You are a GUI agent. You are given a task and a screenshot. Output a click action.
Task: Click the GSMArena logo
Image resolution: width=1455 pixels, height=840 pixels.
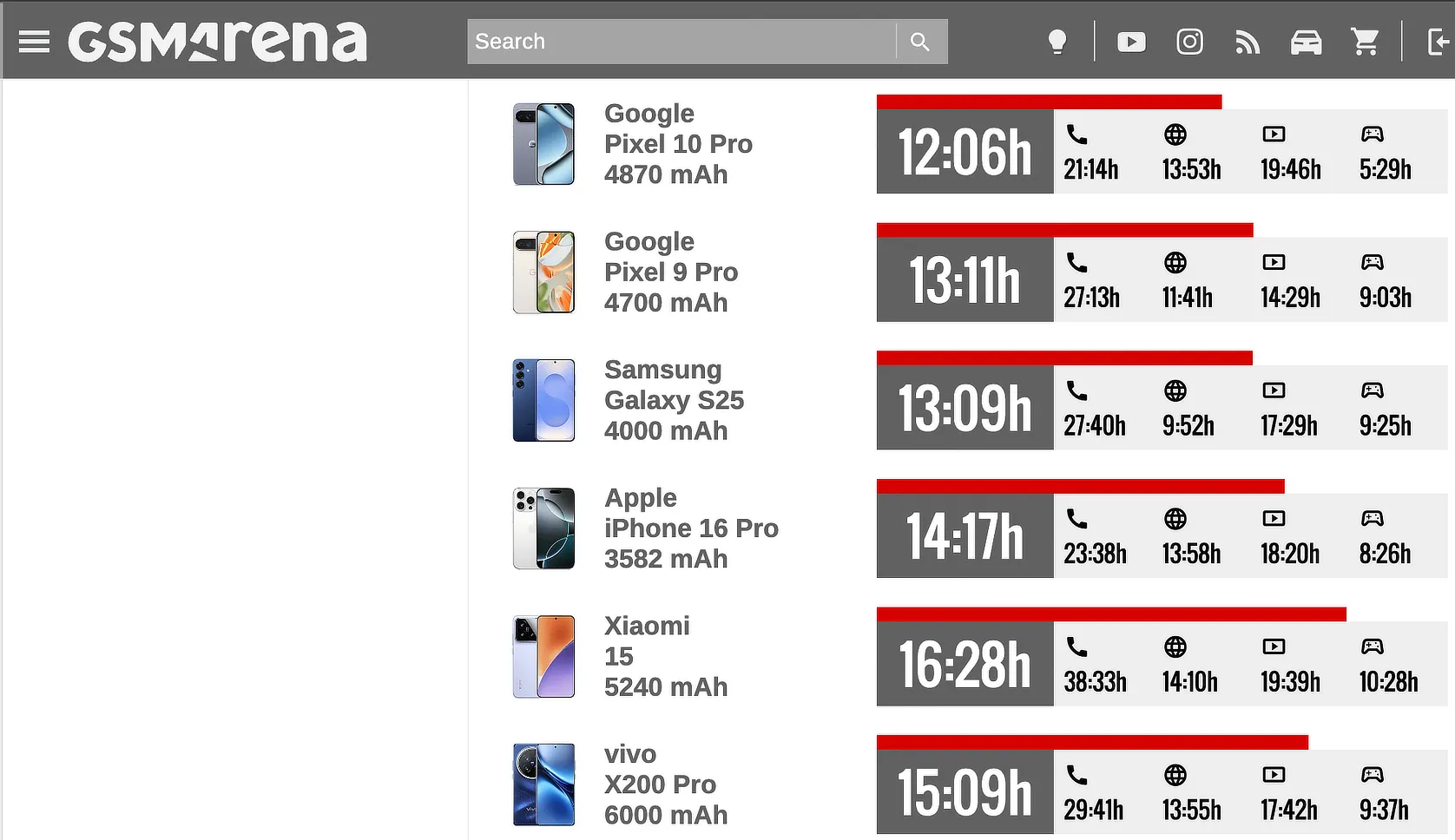pyautogui.click(x=218, y=42)
